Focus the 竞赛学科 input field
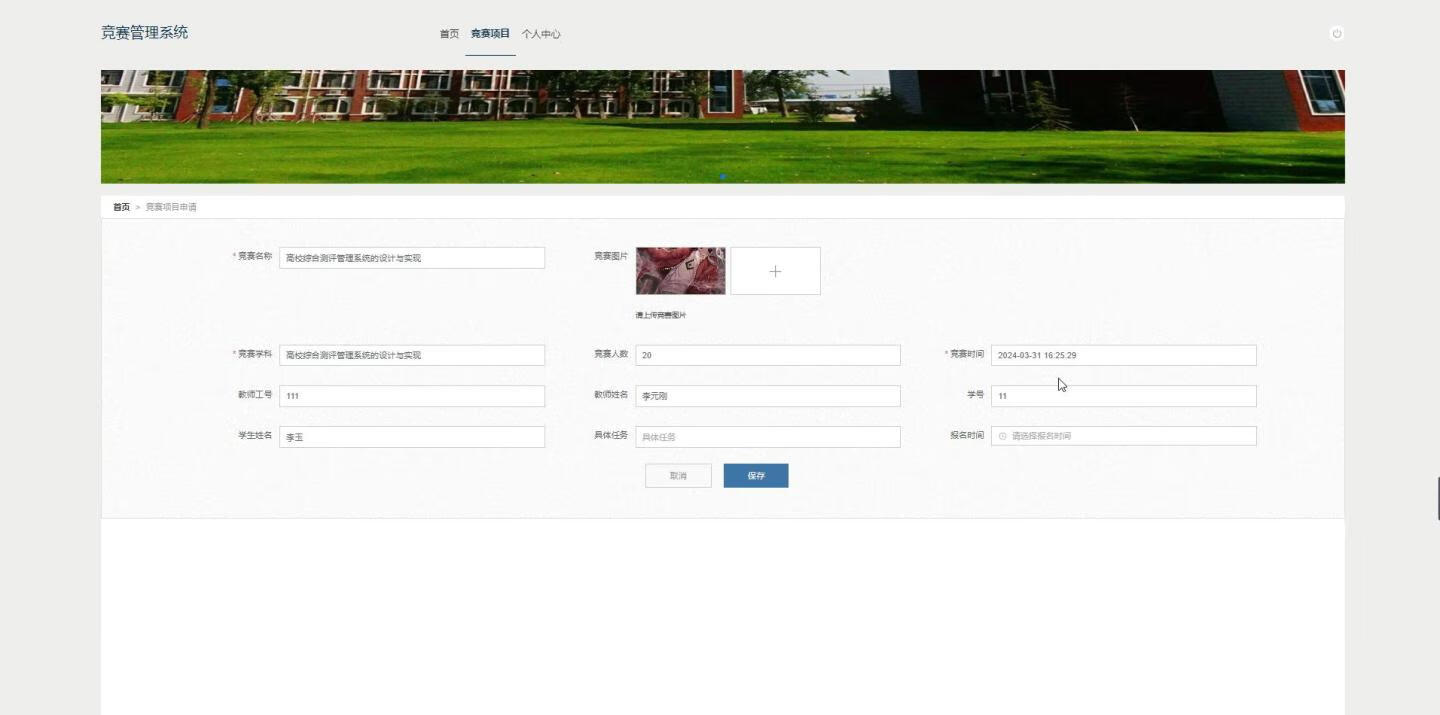The height and width of the screenshot is (715, 1440). 412,355
